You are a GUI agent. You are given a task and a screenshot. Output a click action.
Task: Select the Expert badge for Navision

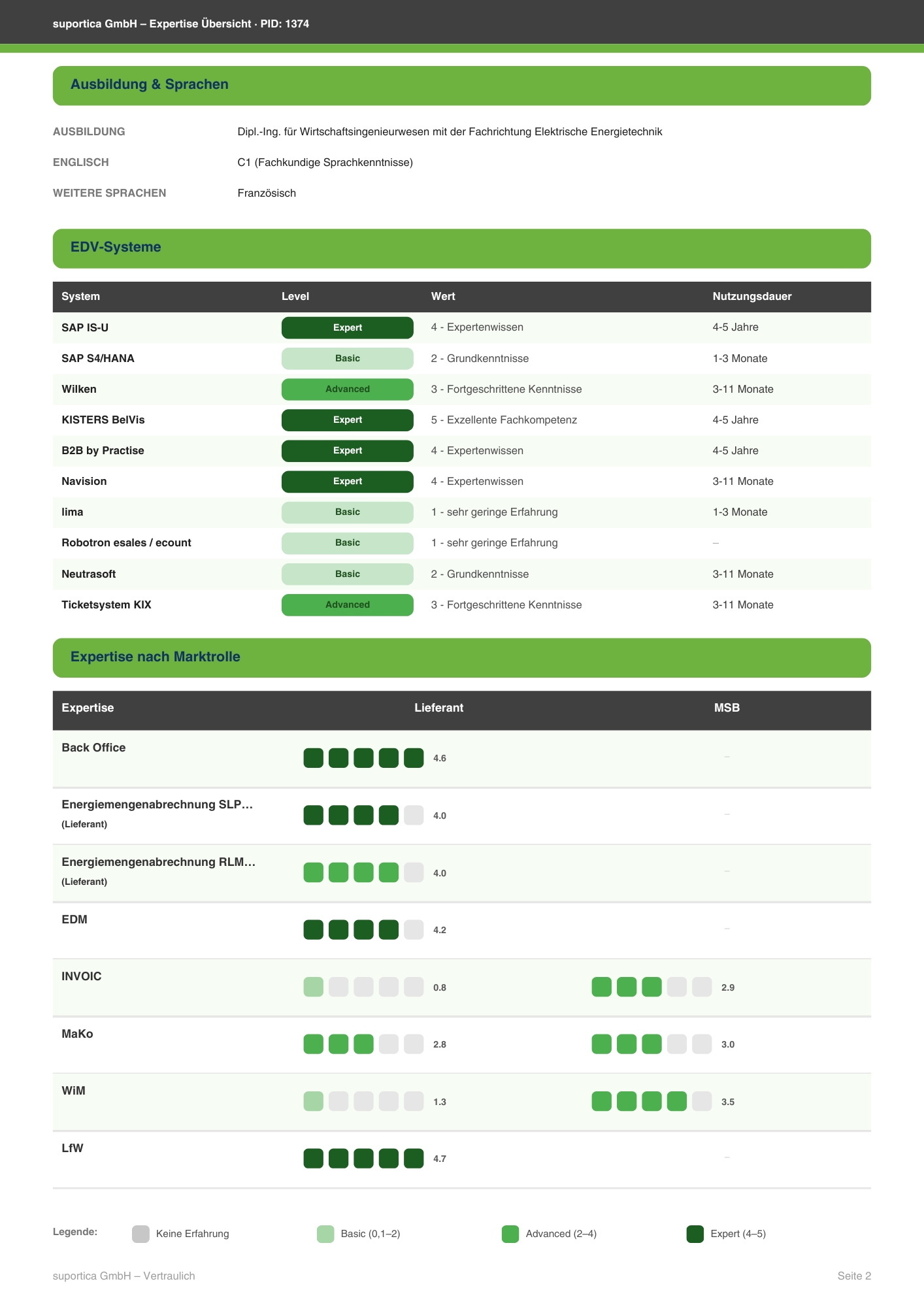[x=347, y=481]
